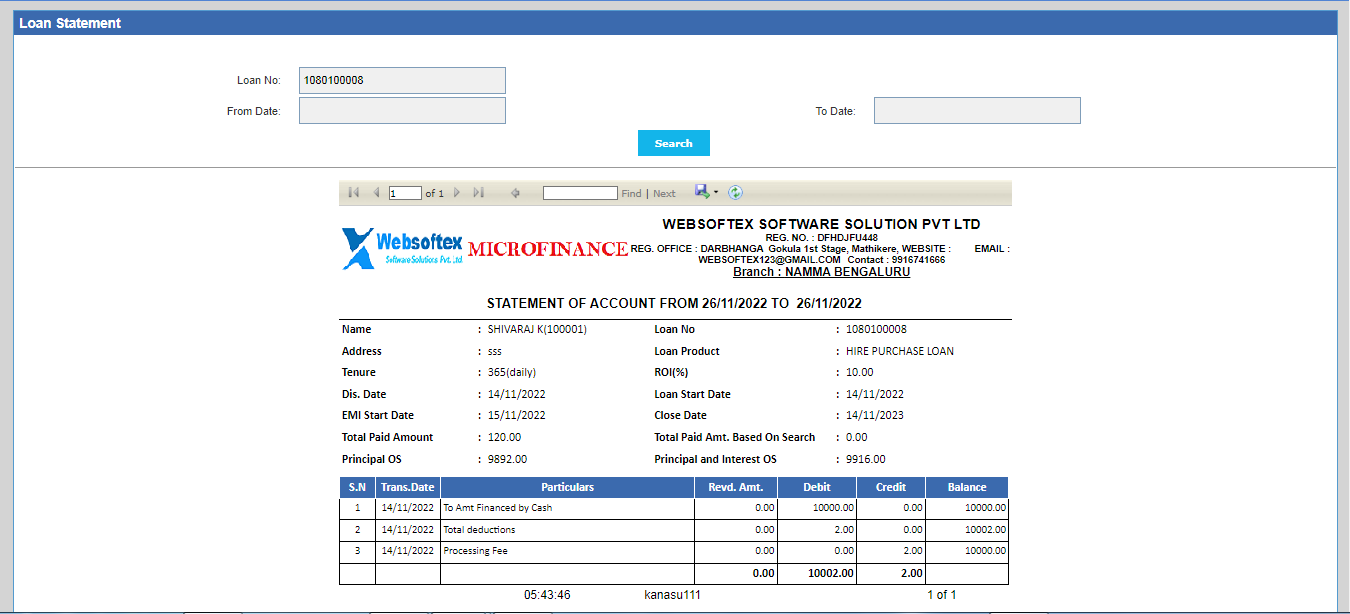Click the EMI Start Date value 15/11/2022
1350x614 pixels.
(x=517, y=415)
